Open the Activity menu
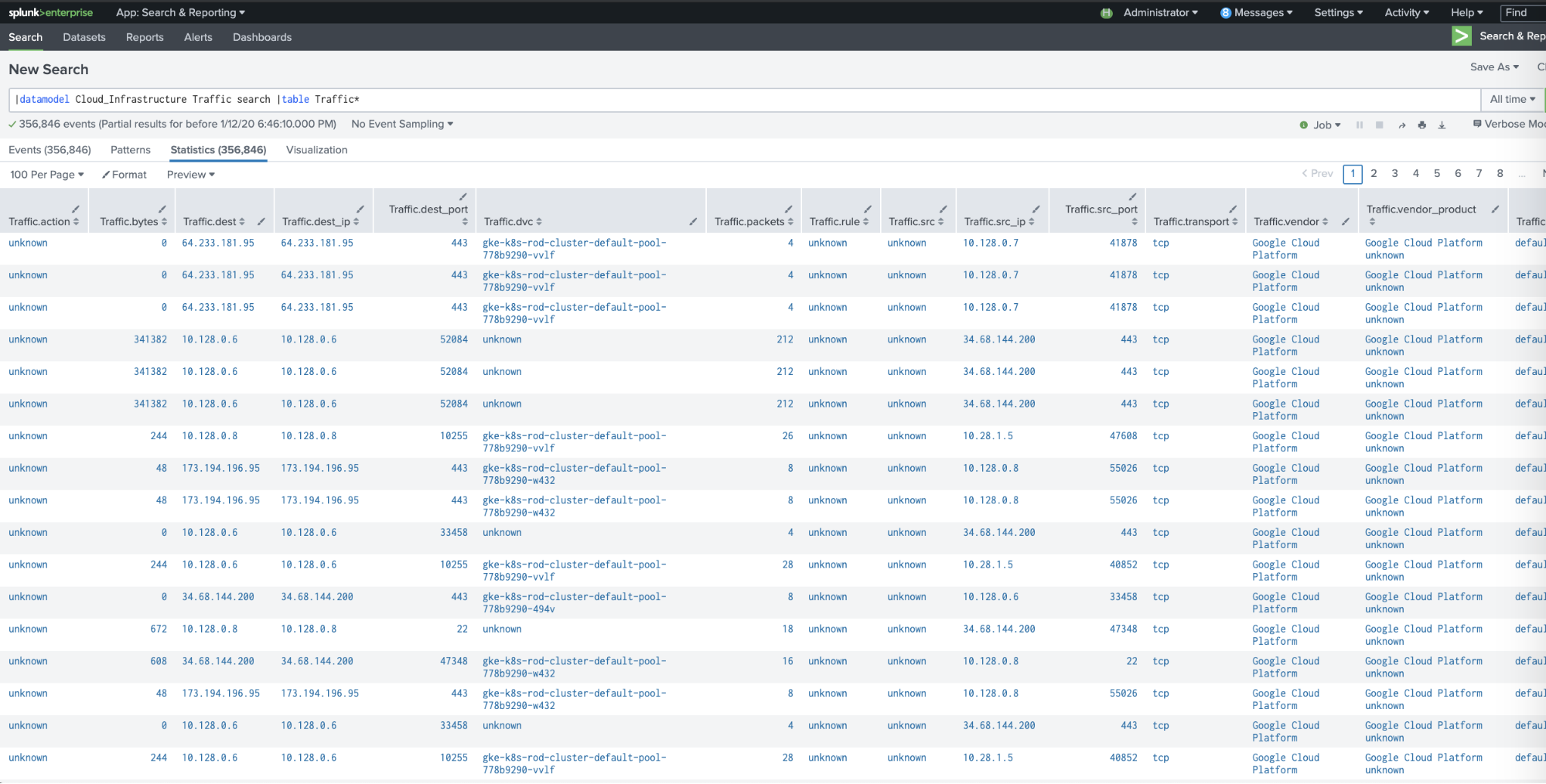 point(1407,13)
